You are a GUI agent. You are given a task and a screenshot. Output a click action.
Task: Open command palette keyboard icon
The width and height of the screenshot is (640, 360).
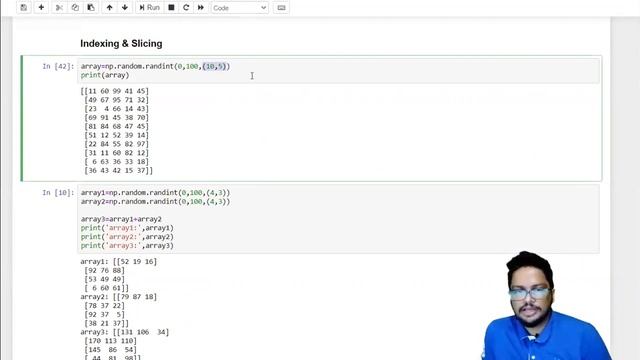pos(281,7)
